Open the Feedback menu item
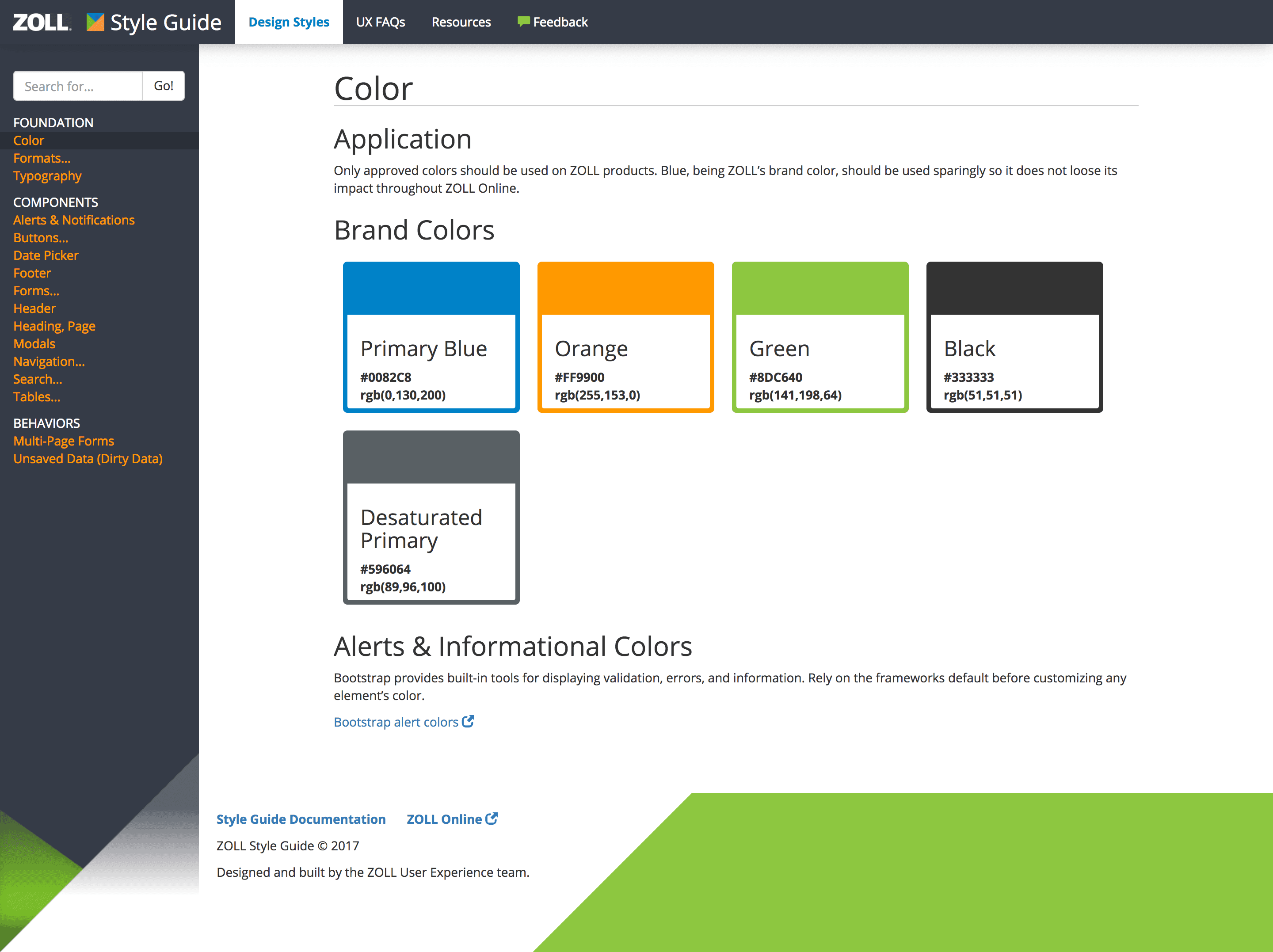 553,22
